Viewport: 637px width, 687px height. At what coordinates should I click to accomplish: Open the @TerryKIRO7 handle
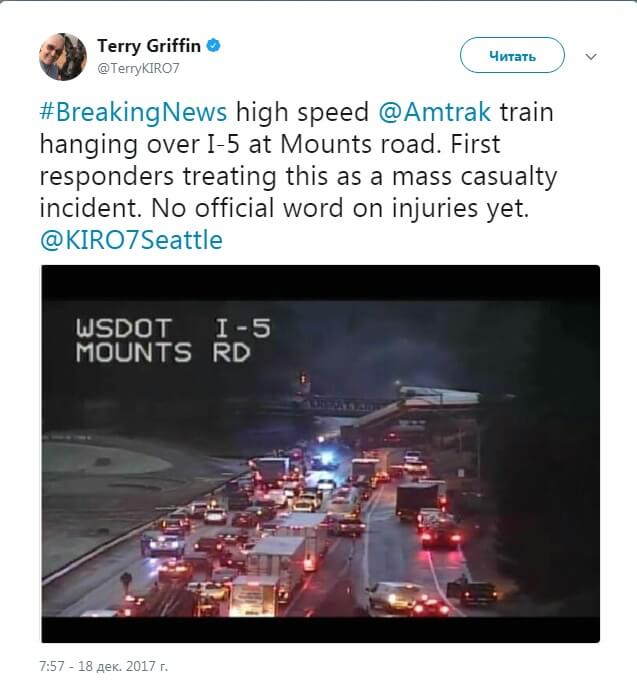coord(138,69)
